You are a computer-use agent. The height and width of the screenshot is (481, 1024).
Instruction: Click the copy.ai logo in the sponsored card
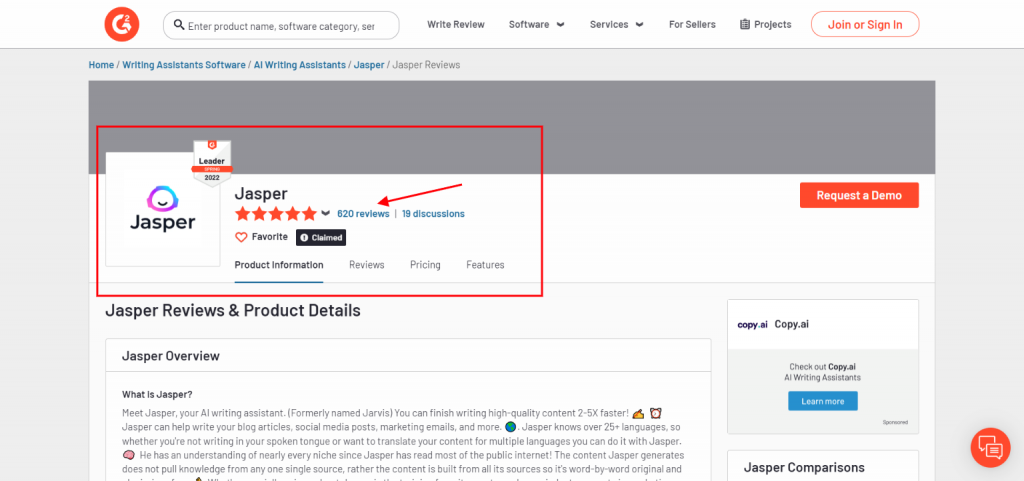tap(752, 324)
